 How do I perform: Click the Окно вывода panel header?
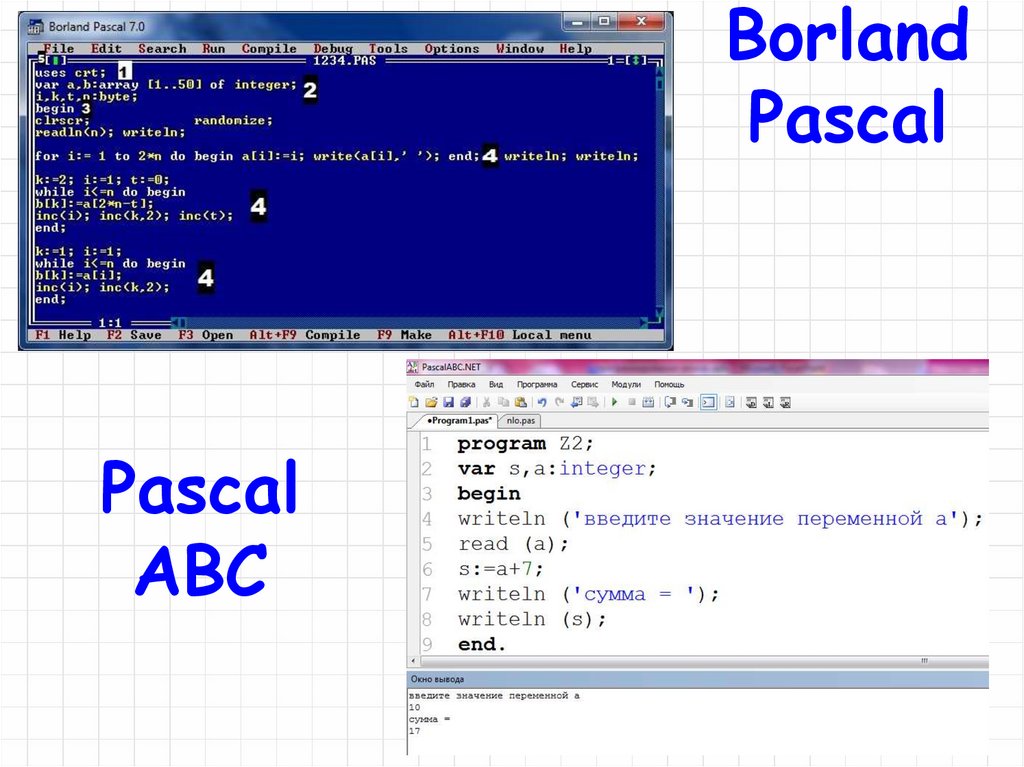coord(697,679)
